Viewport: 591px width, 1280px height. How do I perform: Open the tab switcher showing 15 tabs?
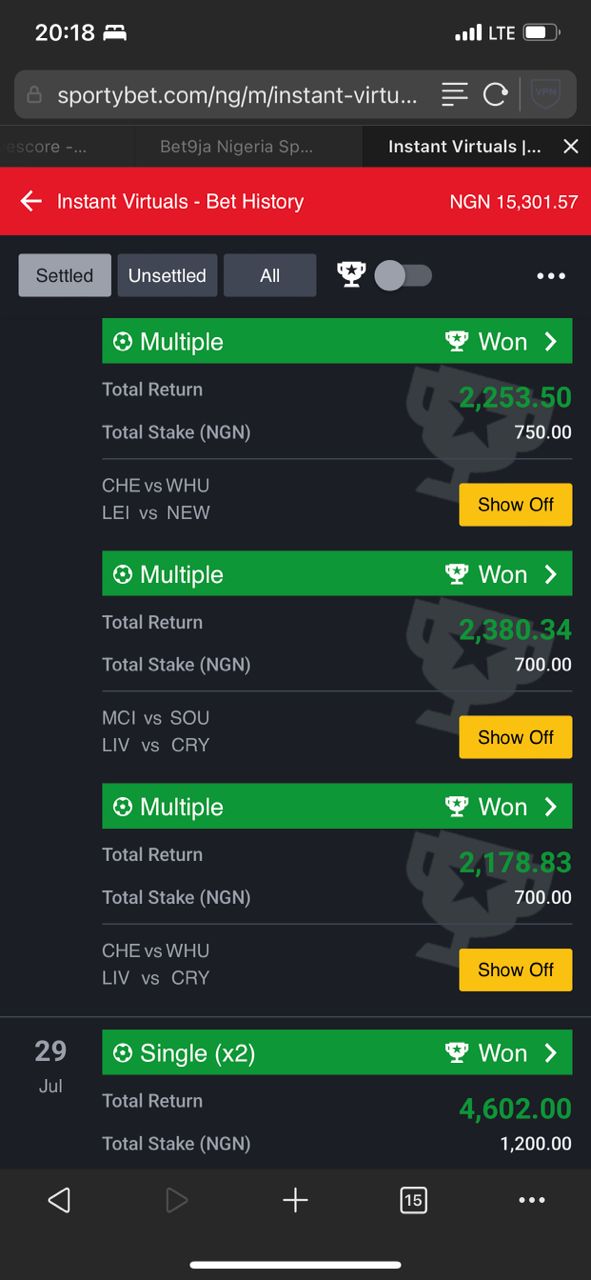point(413,1200)
